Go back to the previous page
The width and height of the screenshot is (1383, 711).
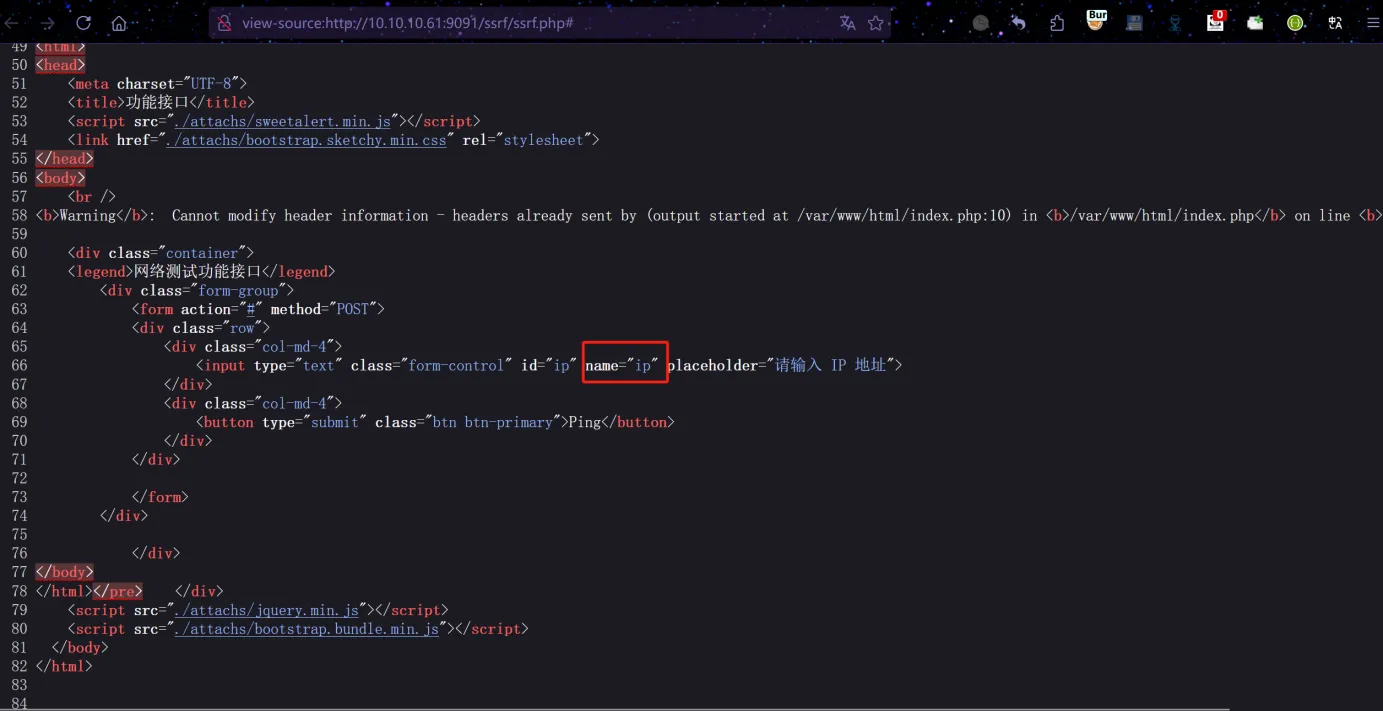[12, 23]
